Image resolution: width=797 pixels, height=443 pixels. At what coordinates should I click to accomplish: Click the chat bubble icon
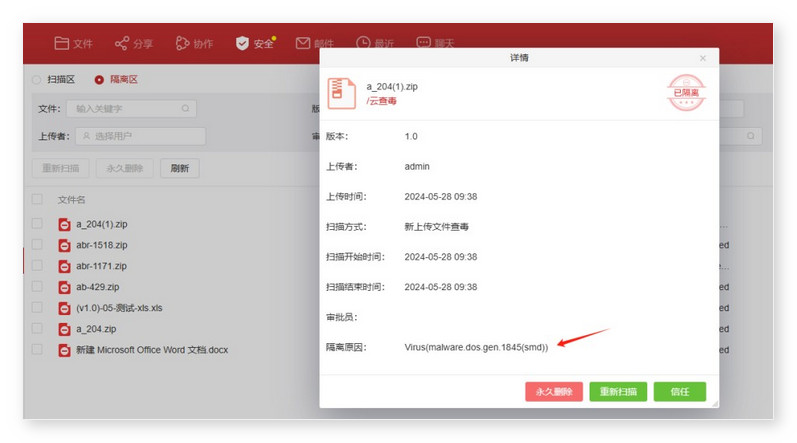point(423,42)
